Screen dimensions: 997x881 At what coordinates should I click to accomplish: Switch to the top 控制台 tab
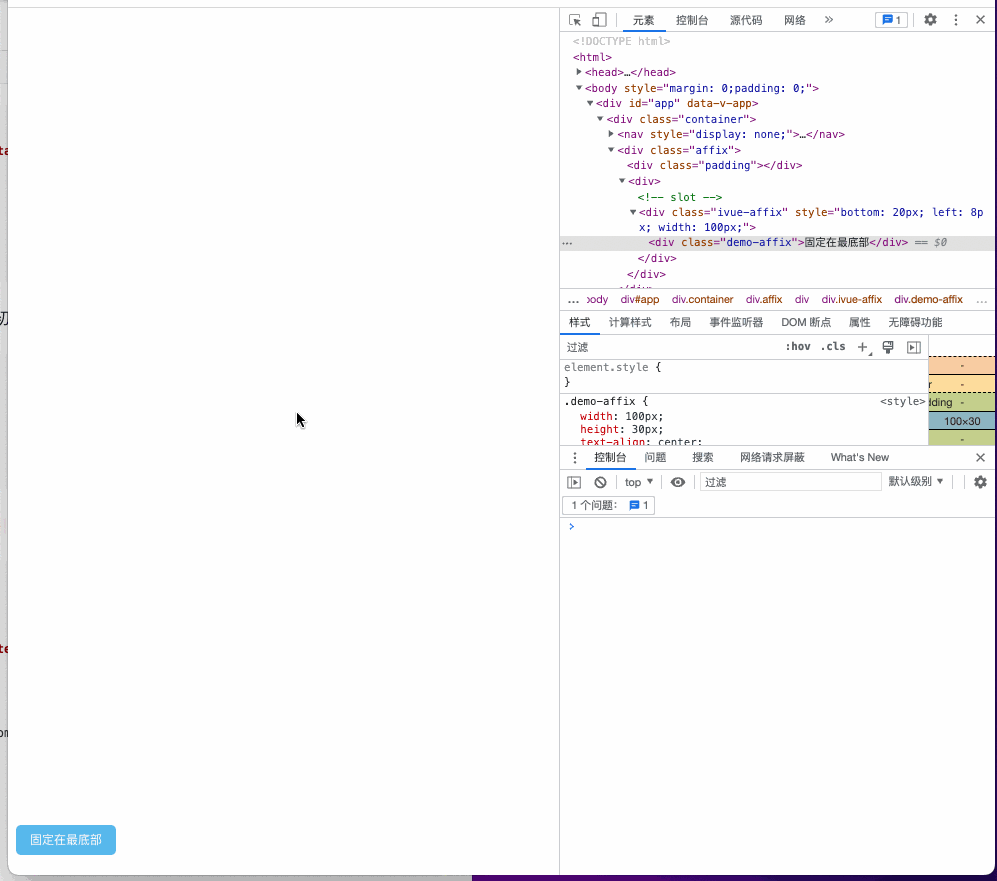(692, 20)
